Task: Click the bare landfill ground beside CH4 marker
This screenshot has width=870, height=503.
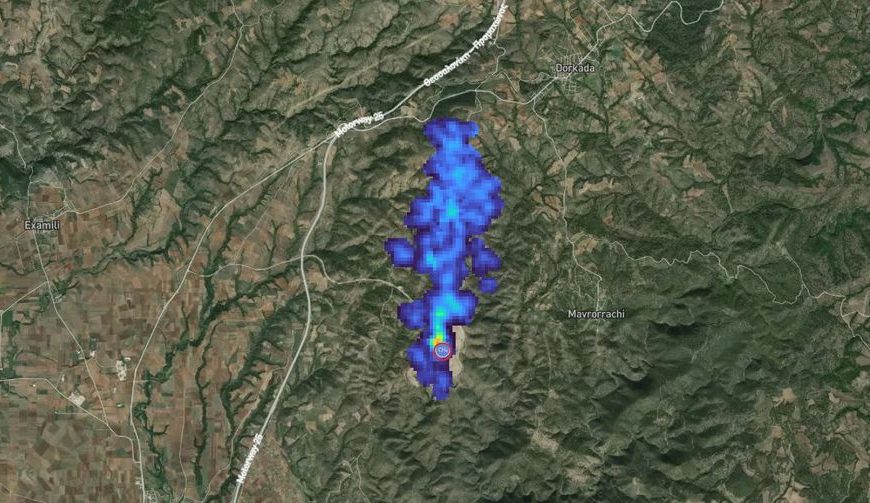Action: [459, 348]
